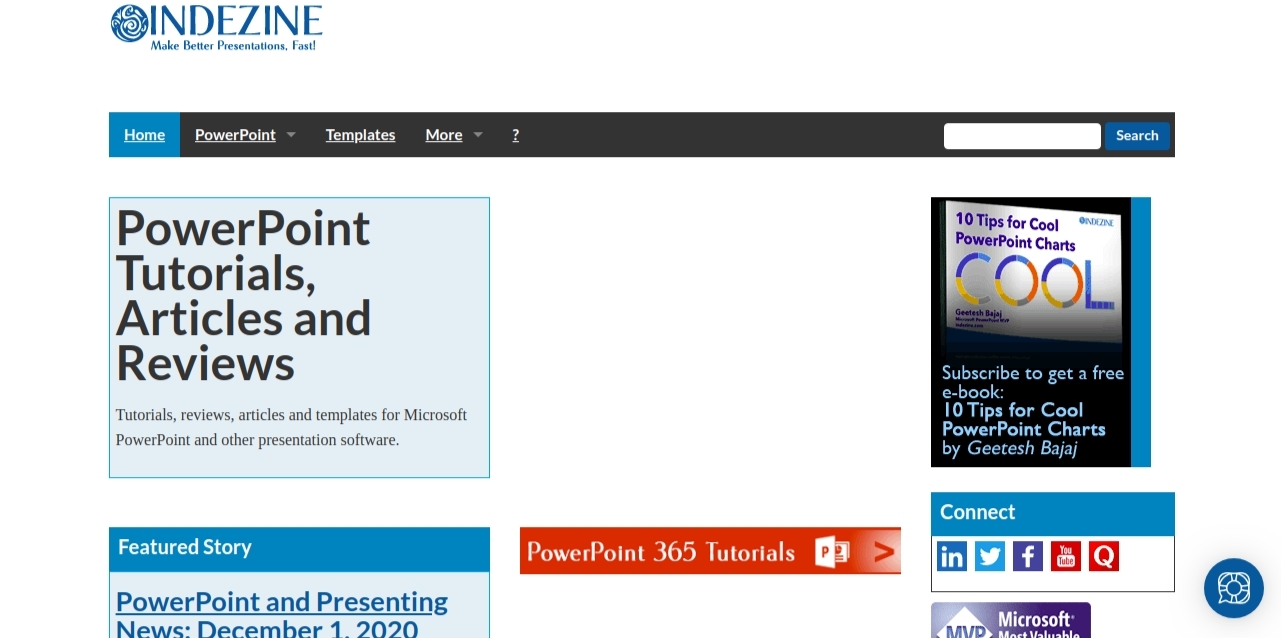Click the Search button

pos(1137,136)
